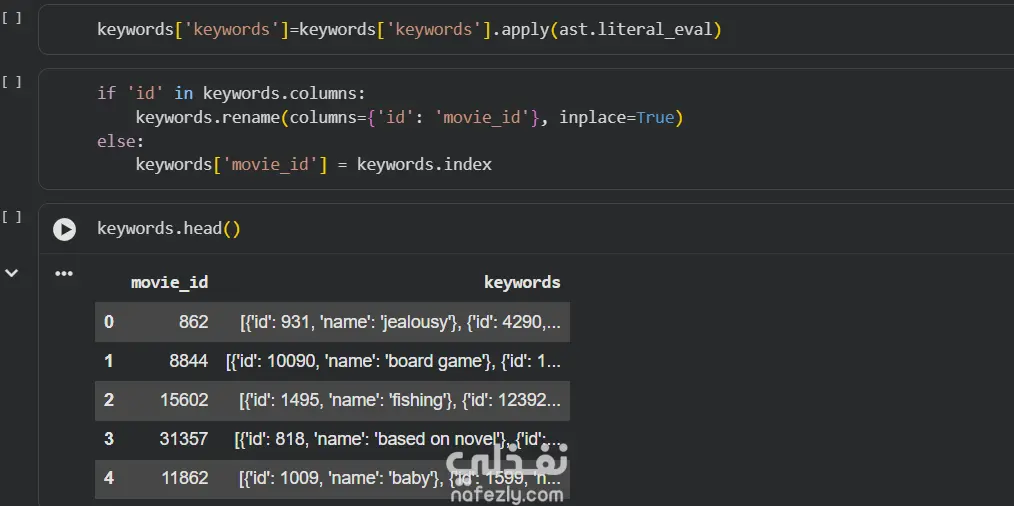Click inside the rename columns code cell
Screen dimensions: 1014x506
click(526, 129)
